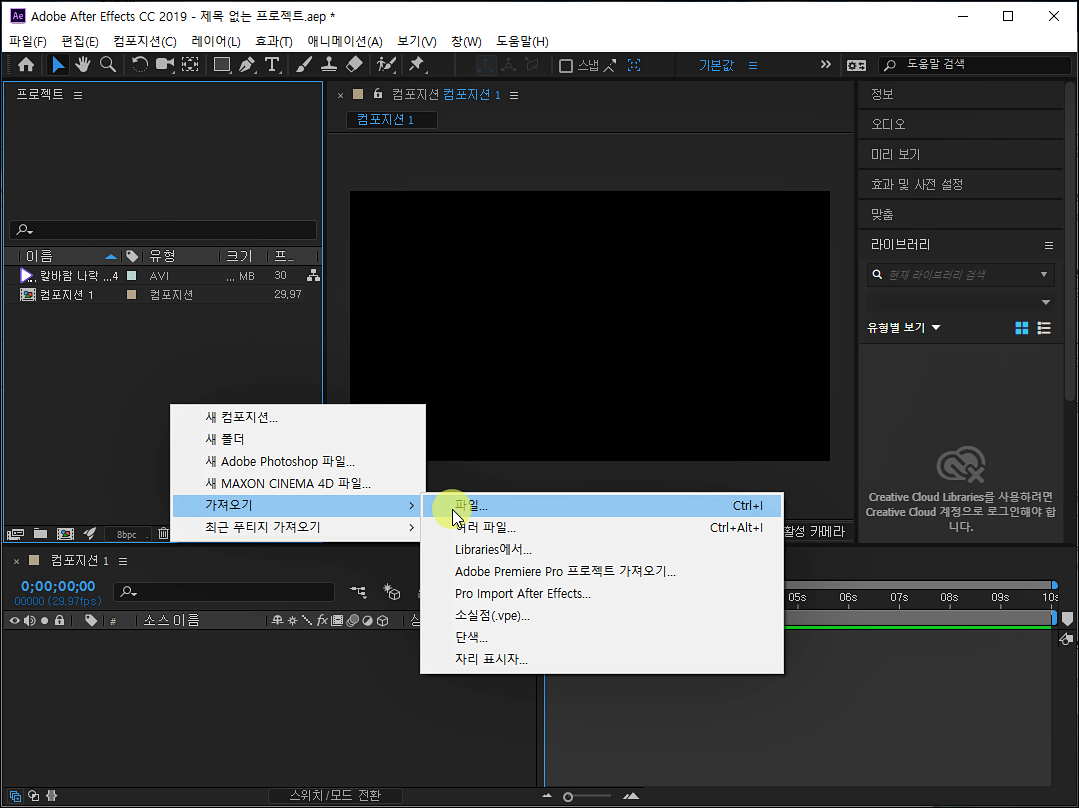Select the Eraser tool

(x=354, y=65)
